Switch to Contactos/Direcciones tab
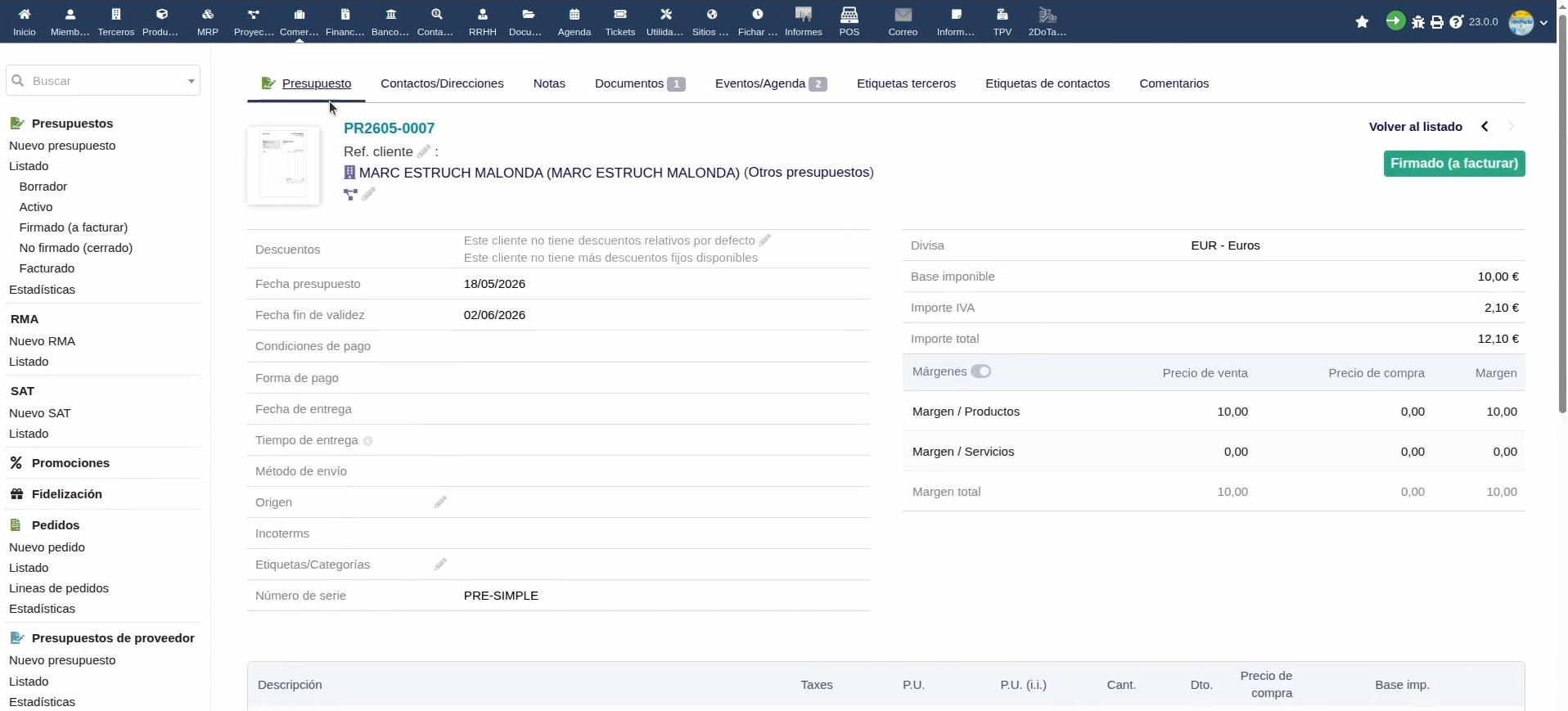The height and width of the screenshot is (711, 1568). 442,83
